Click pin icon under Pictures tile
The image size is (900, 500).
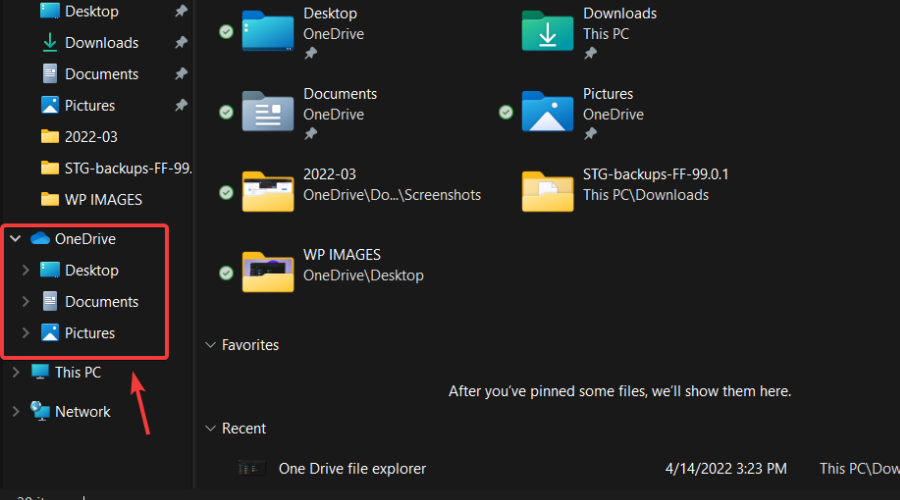[590, 134]
